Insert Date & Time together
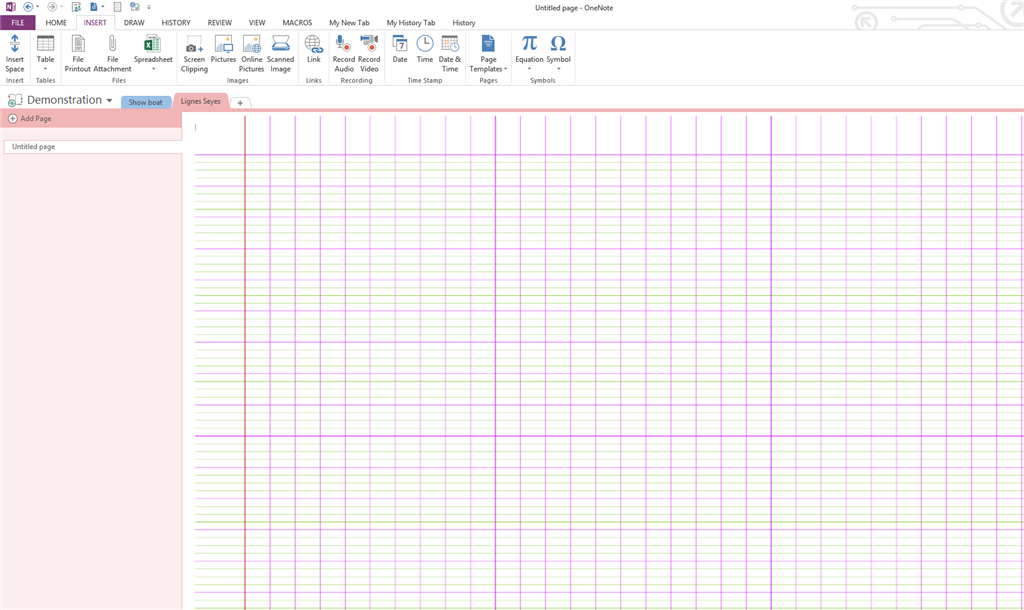Screen dimensions: 1024x610 (449, 54)
